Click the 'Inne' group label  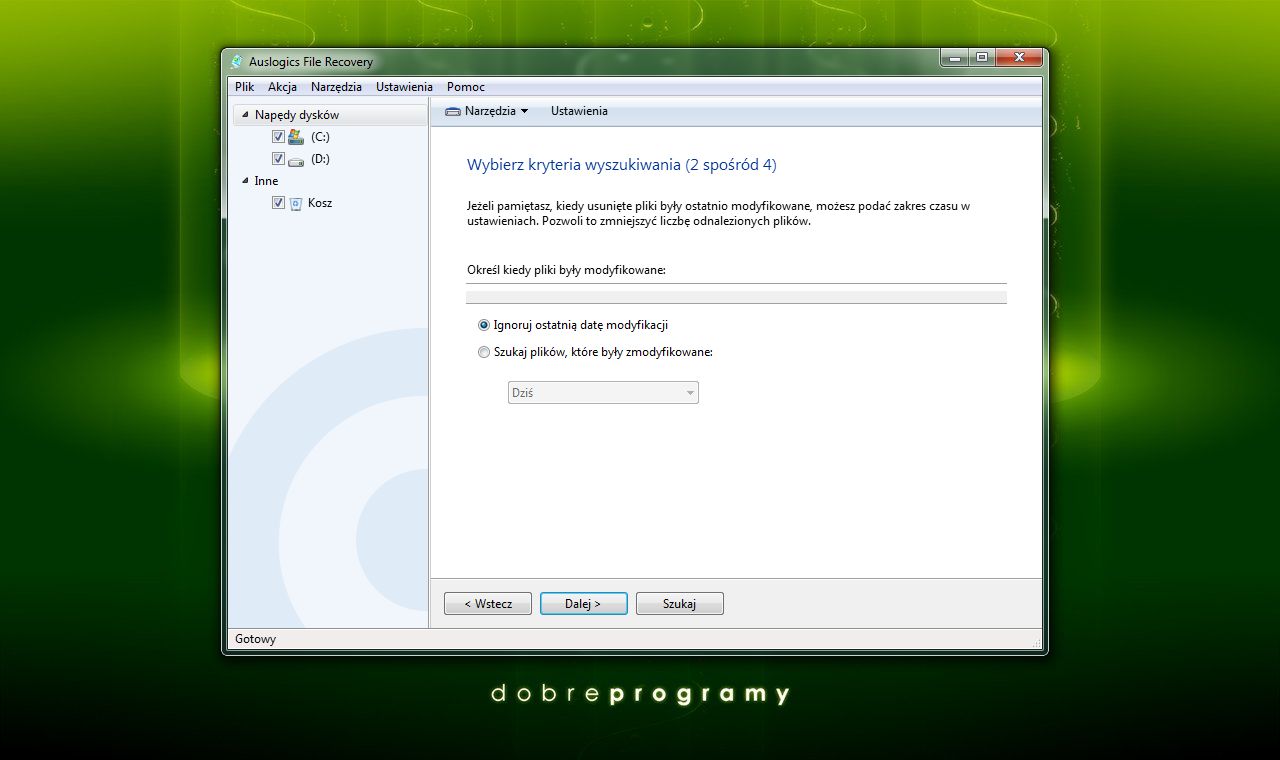coord(266,181)
